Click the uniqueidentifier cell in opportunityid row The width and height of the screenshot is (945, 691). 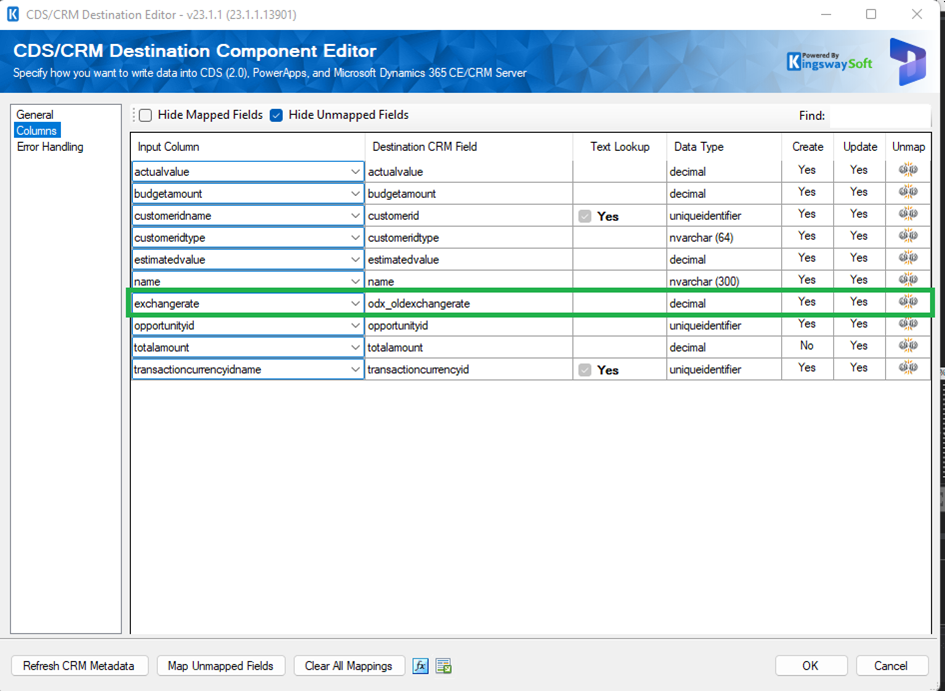point(724,325)
